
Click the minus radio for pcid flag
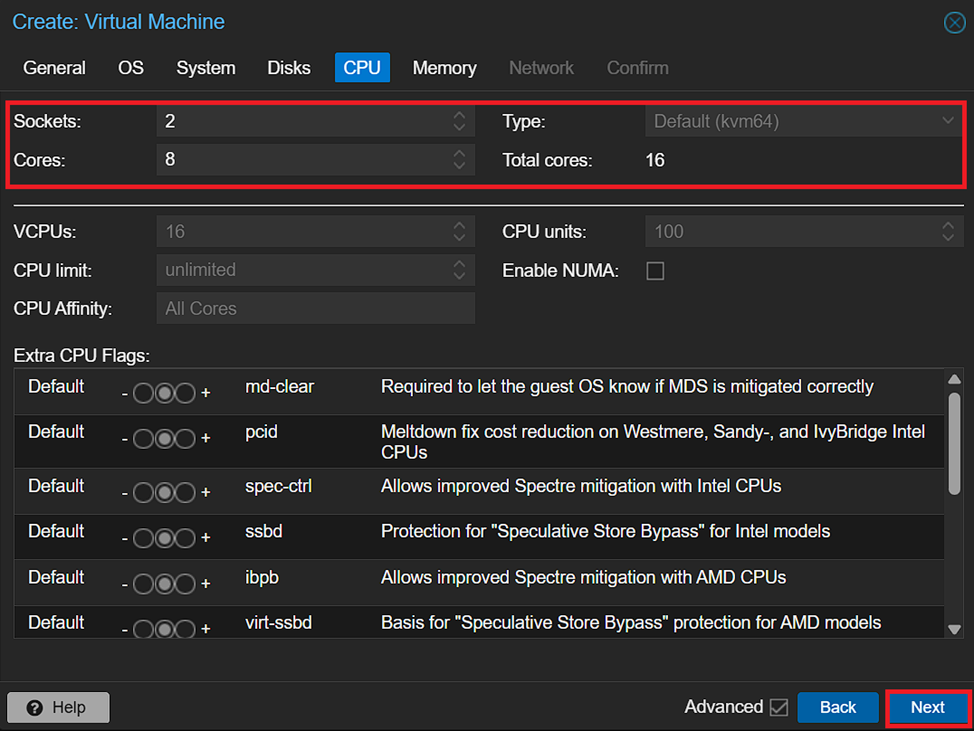coord(143,438)
